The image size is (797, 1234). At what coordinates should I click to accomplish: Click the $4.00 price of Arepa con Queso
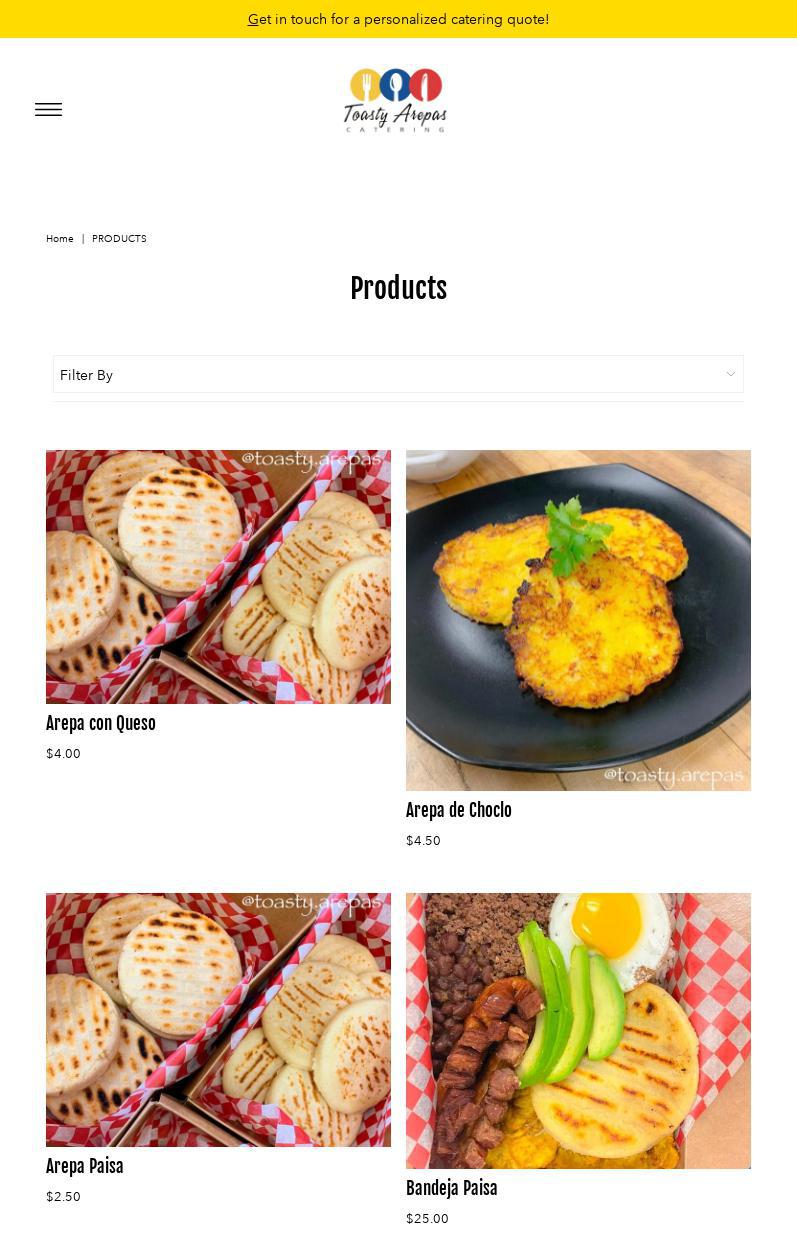pyautogui.click(x=63, y=754)
